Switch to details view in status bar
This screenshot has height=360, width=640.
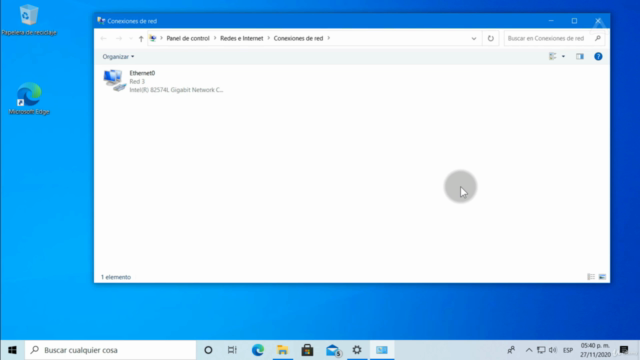tap(591, 277)
